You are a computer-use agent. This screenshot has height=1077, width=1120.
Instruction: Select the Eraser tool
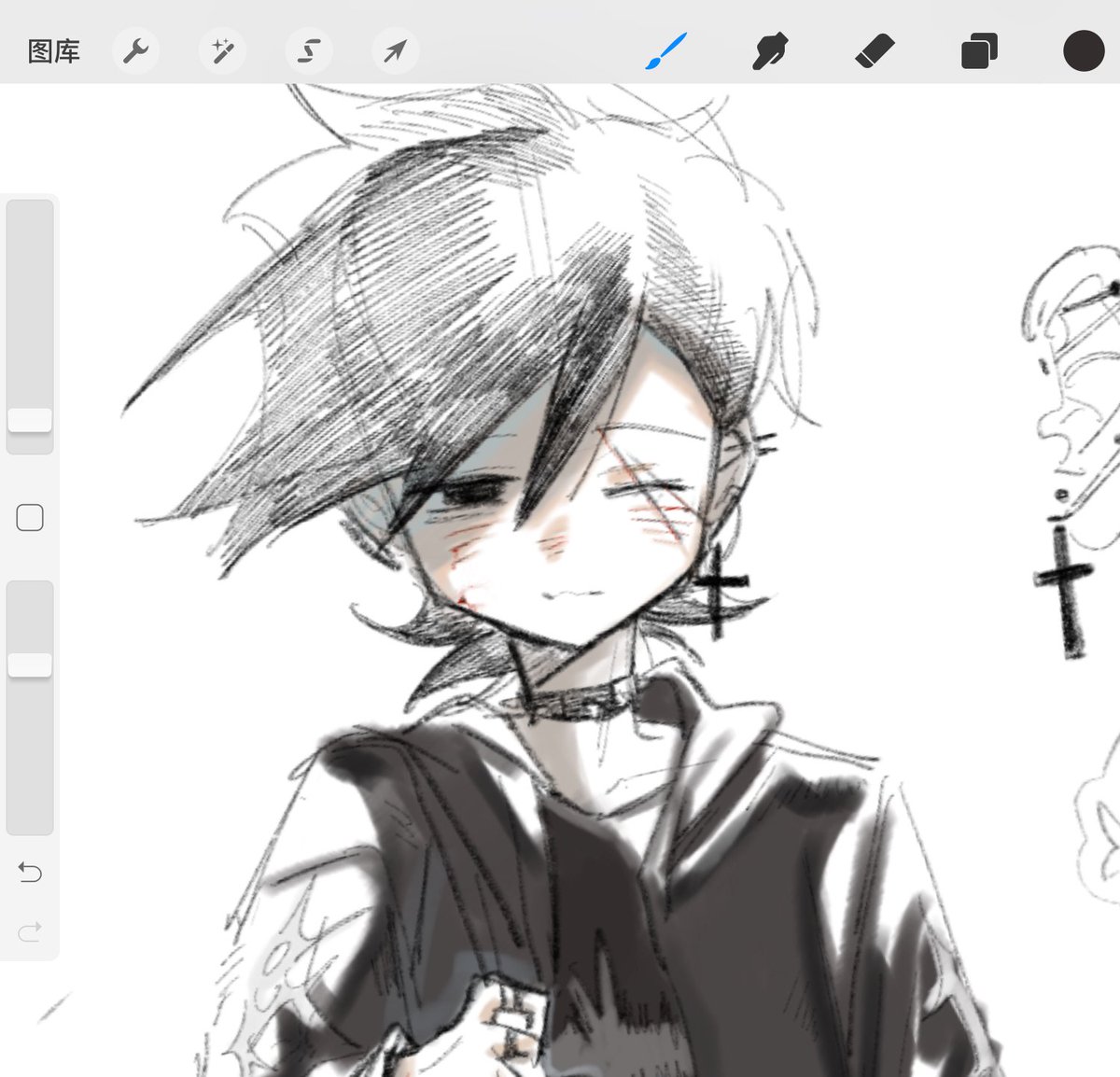(875, 50)
